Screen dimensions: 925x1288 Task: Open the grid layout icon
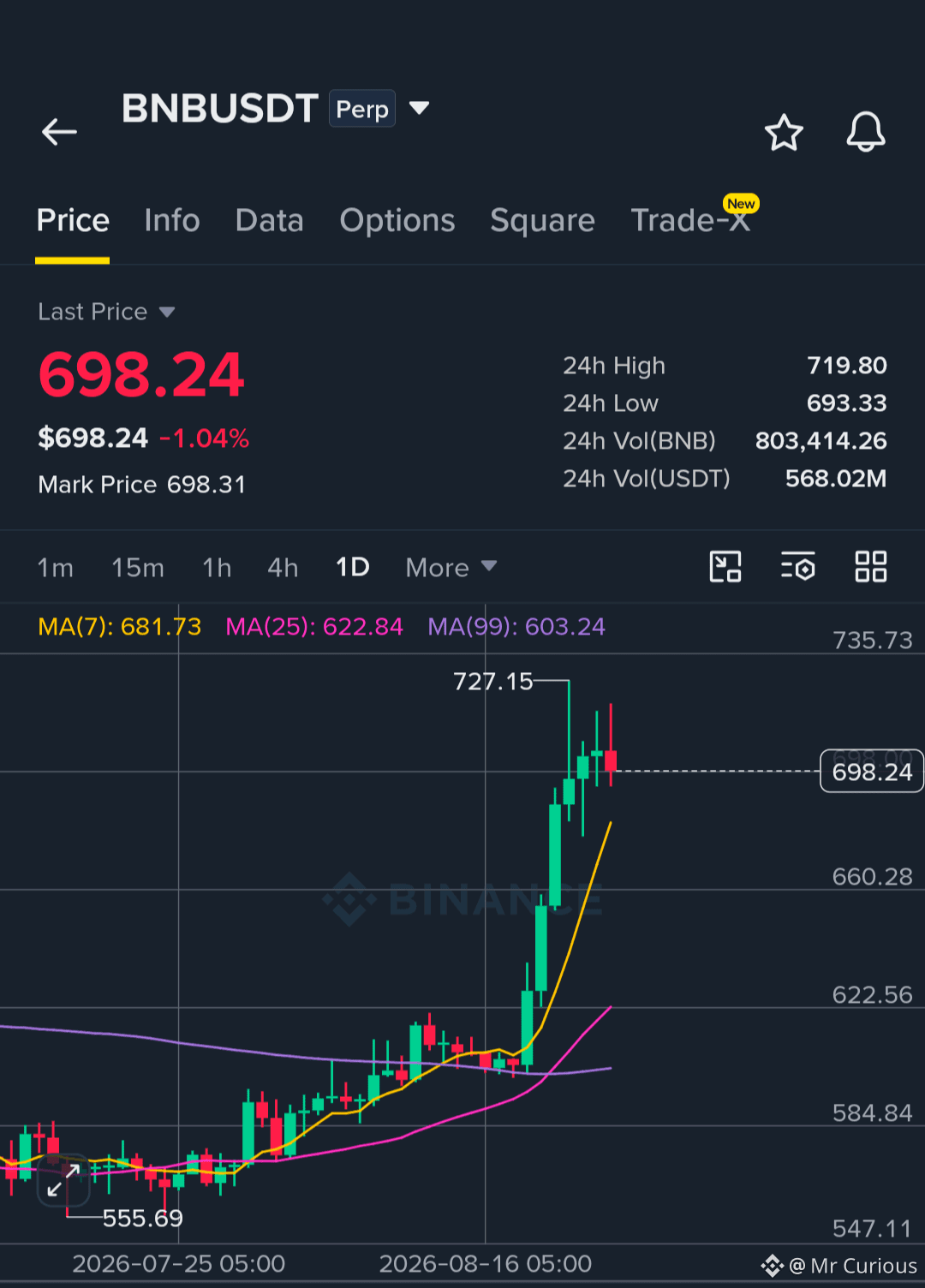click(x=871, y=567)
